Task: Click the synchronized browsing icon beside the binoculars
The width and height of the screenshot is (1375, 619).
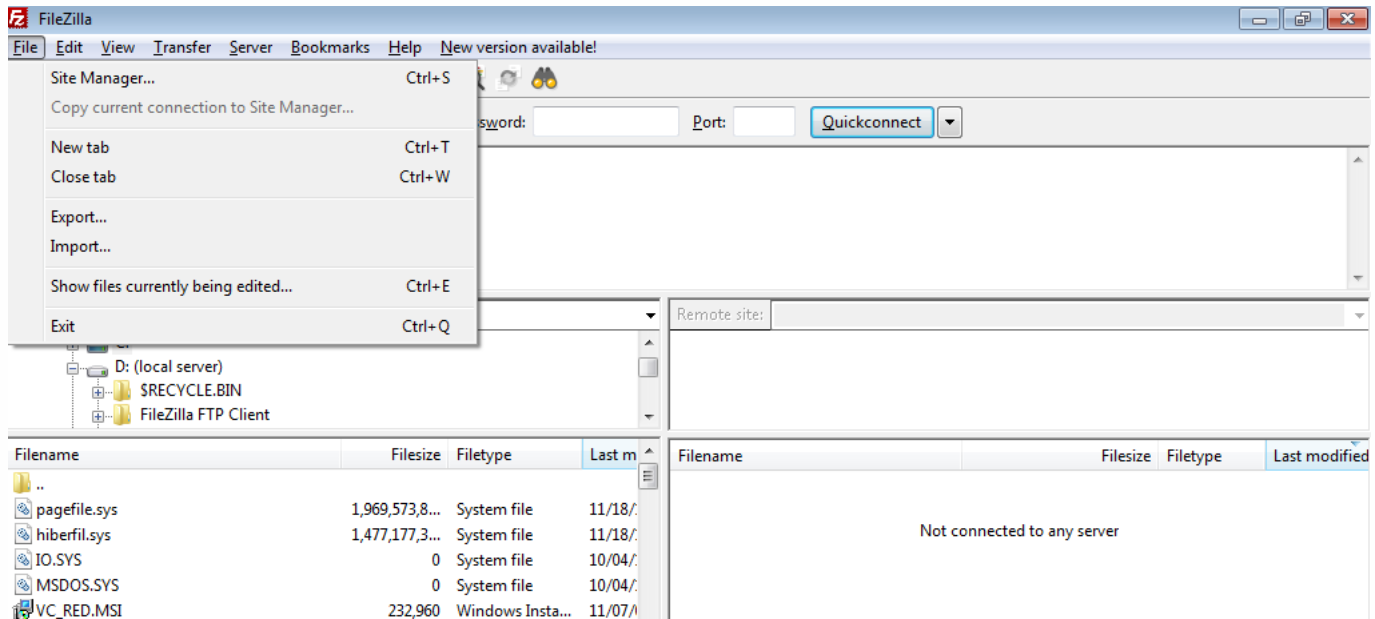Action: coord(509,79)
